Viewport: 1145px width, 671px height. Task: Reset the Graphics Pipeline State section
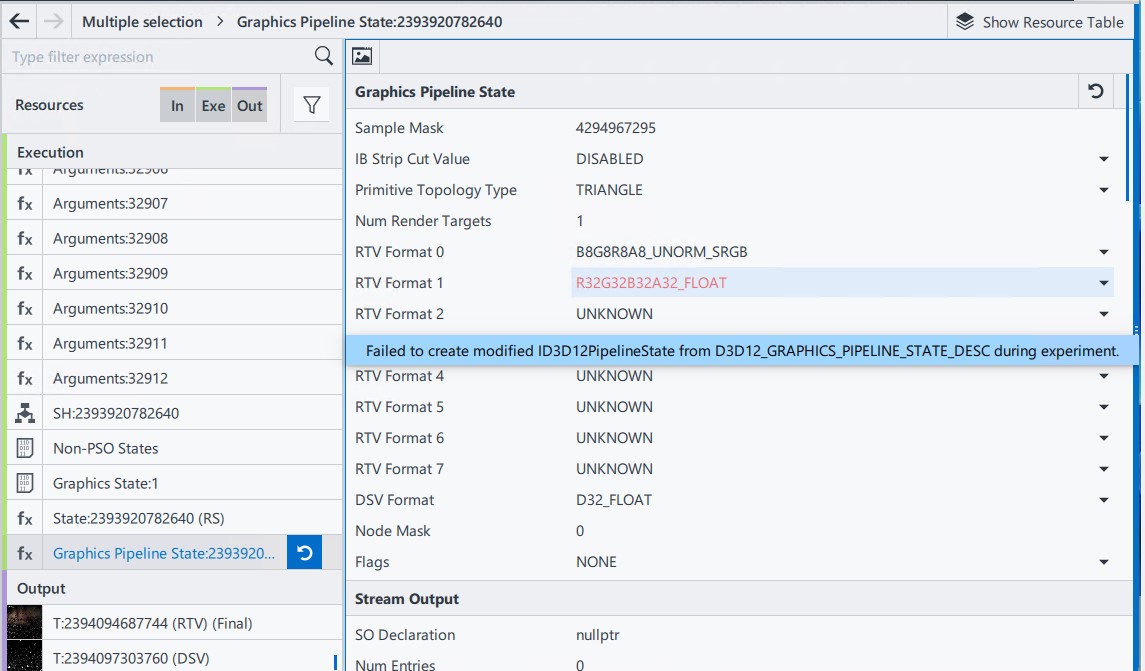point(1096,92)
